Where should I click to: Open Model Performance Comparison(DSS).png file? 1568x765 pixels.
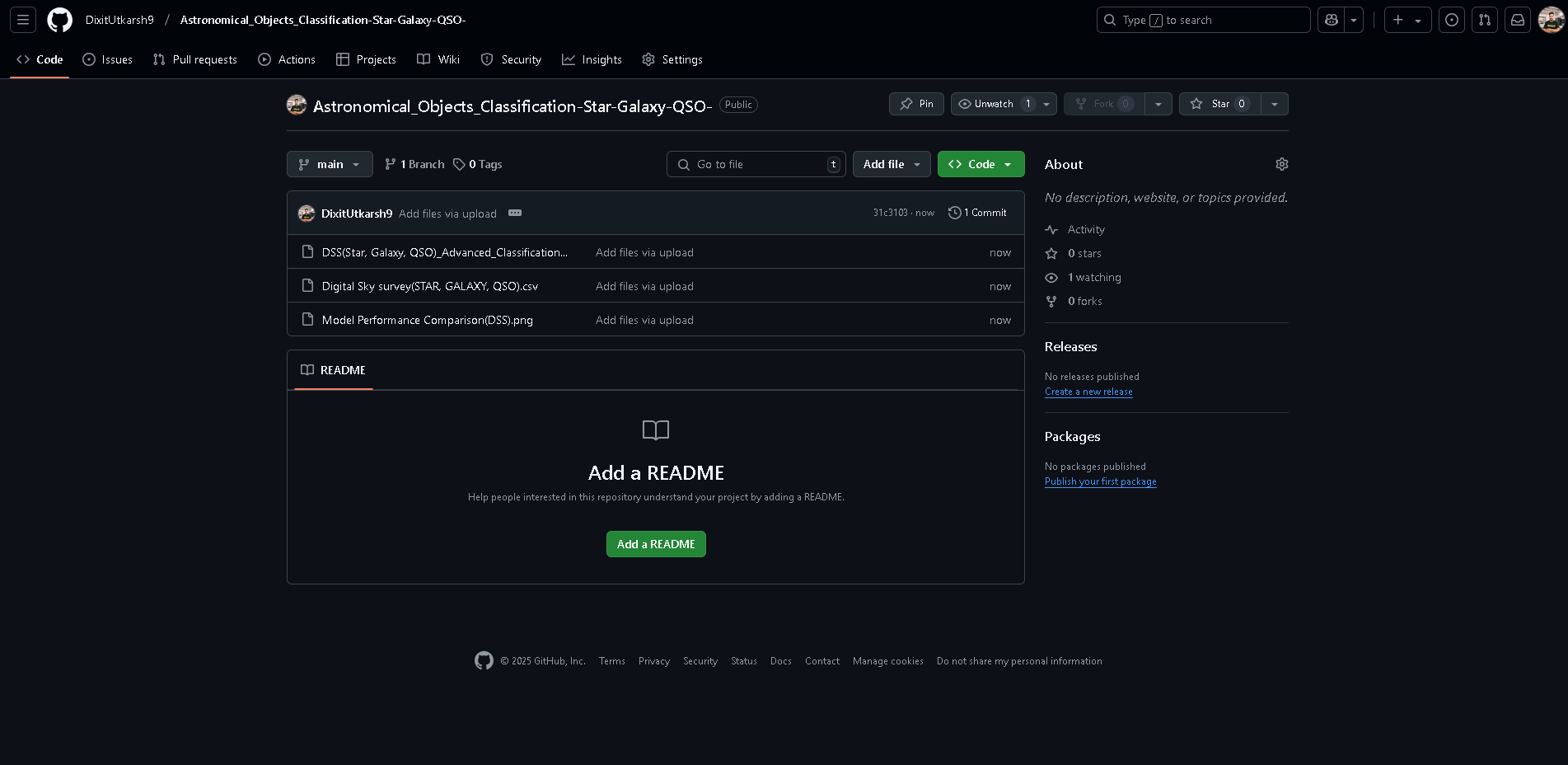pyautogui.click(x=428, y=320)
